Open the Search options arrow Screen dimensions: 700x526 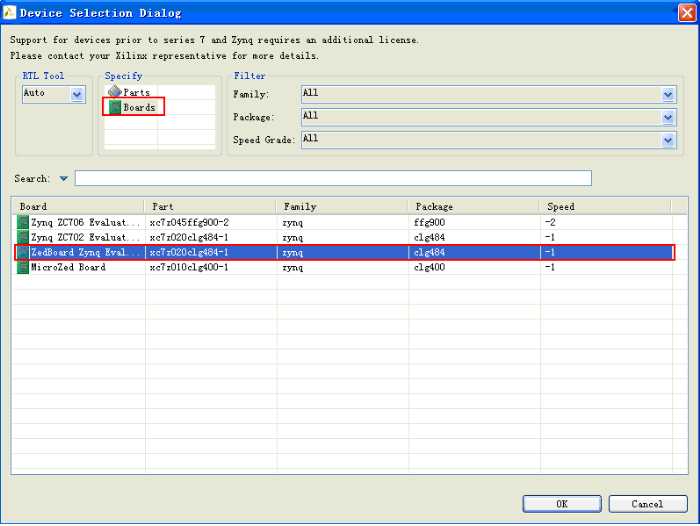(63, 179)
